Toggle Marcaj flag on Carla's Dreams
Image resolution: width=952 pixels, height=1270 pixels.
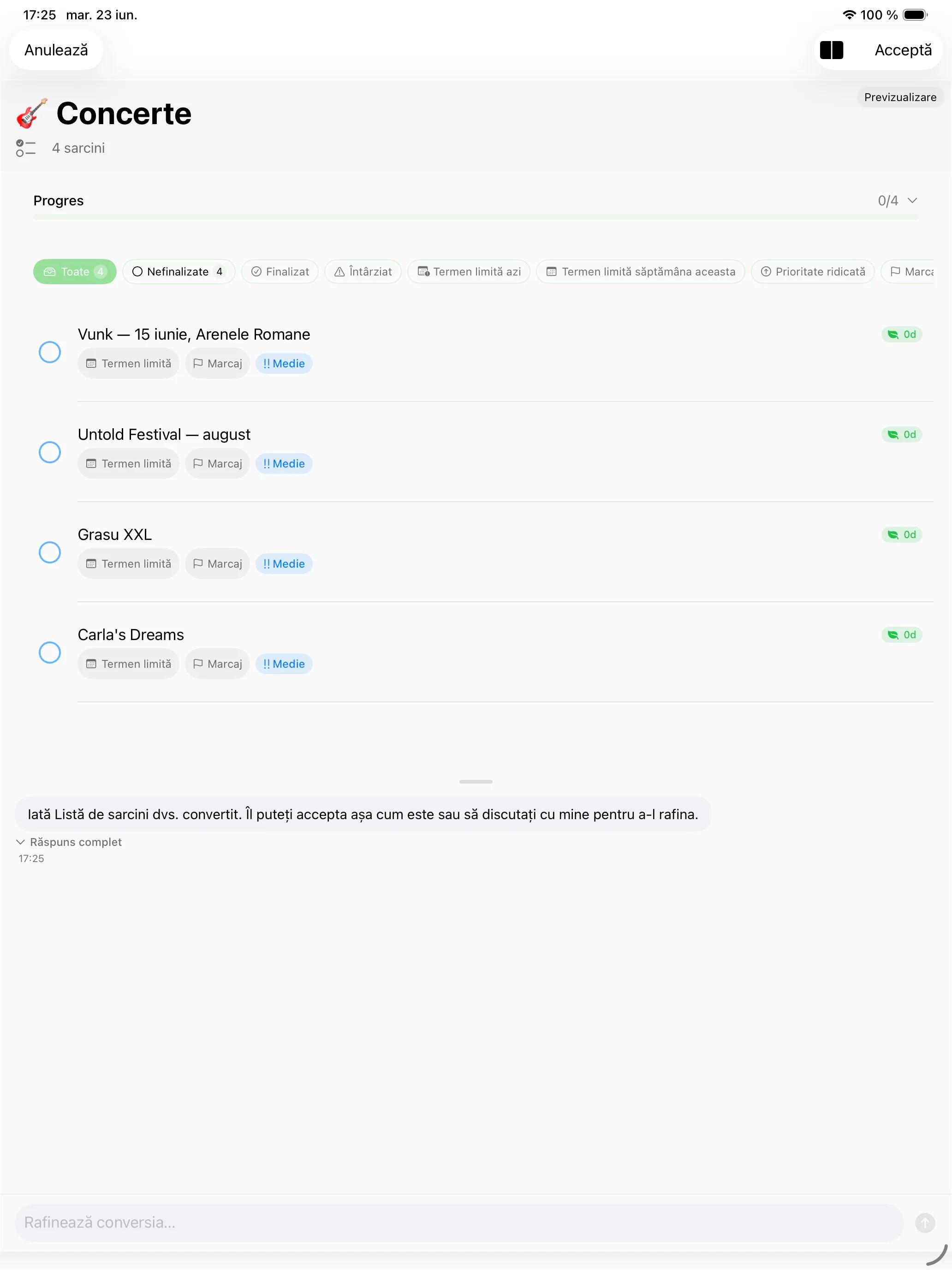(x=218, y=664)
